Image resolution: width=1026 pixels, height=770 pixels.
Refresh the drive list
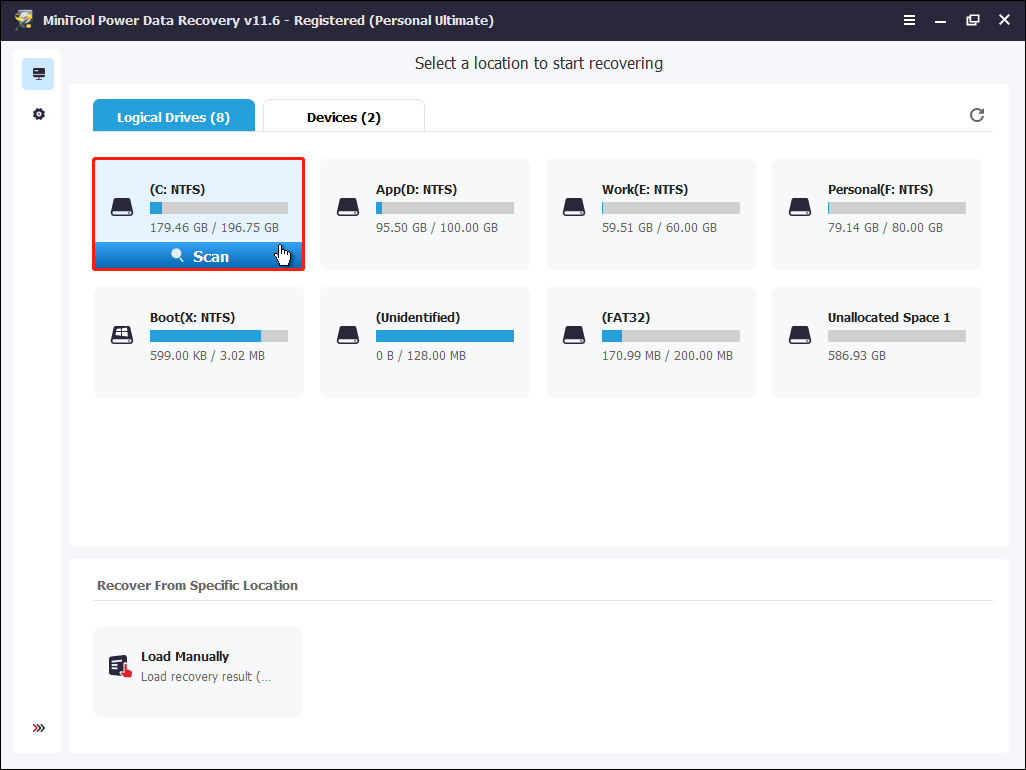click(977, 115)
